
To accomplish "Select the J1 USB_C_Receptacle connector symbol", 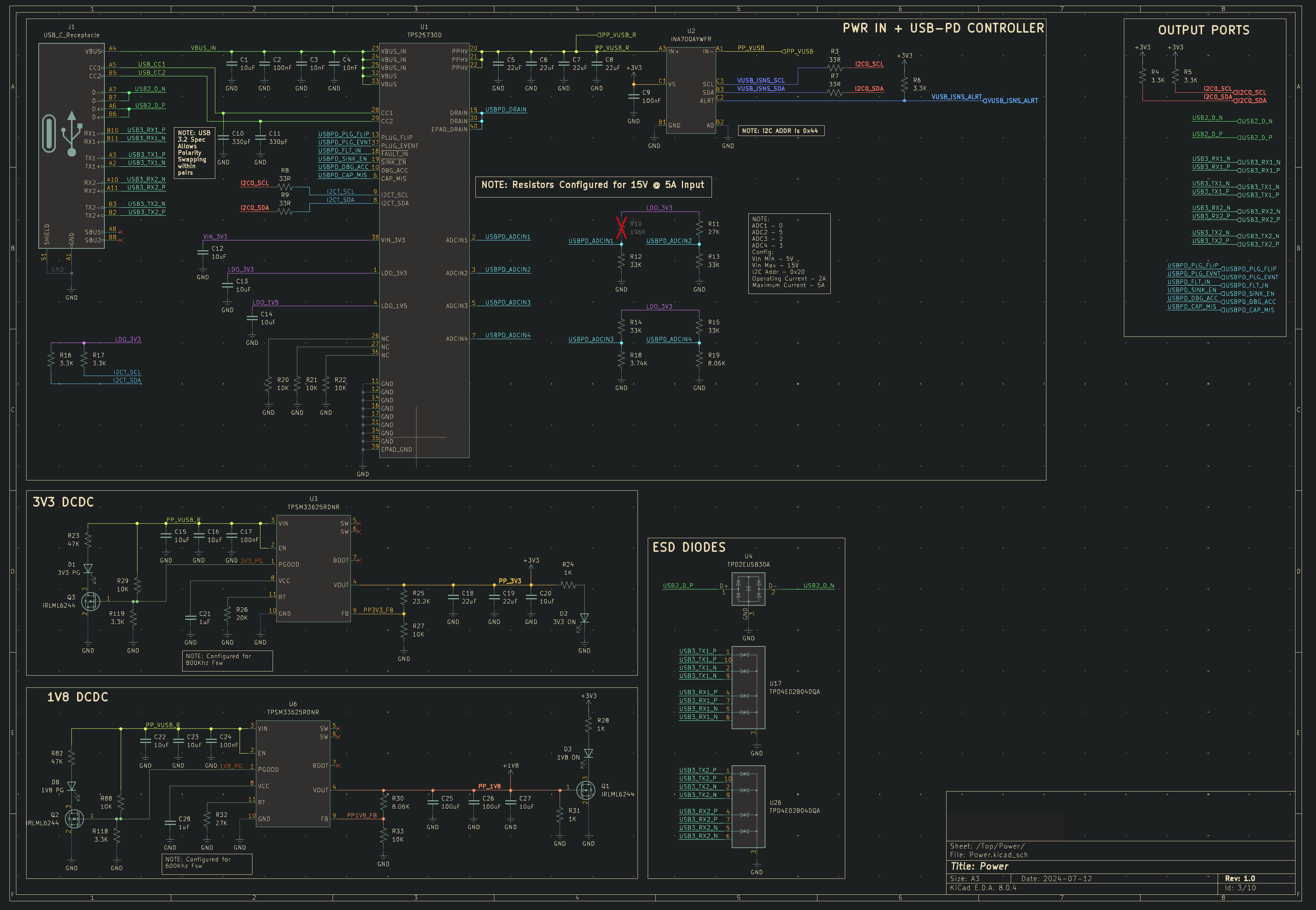I will pyautogui.click(x=71, y=145).
